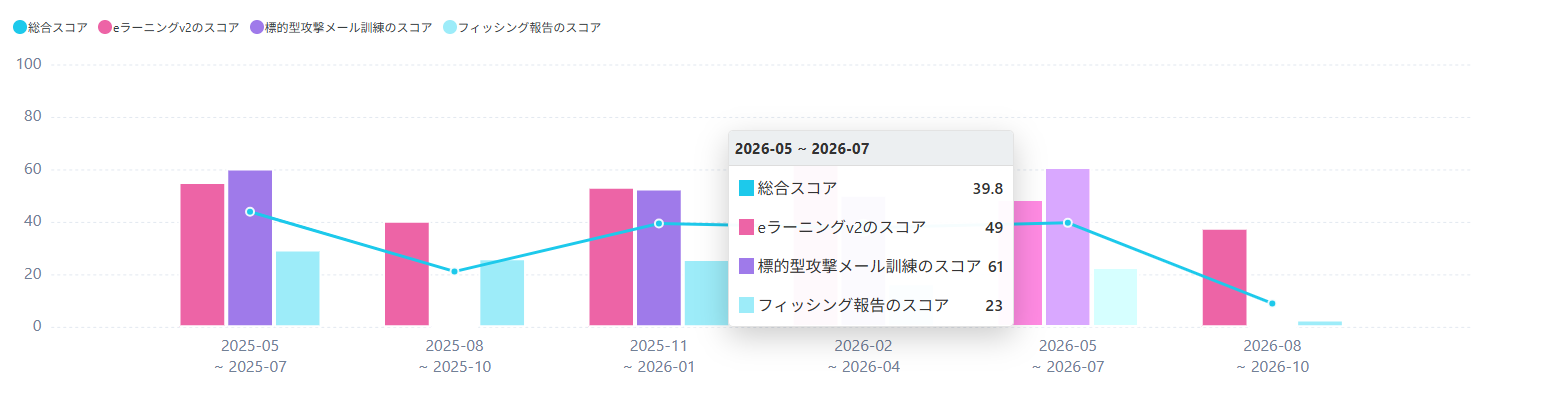Click the line point for 2025-05 ~ 2025-07
This screenshot has width=1547, height=407.
tap(250, 212)
